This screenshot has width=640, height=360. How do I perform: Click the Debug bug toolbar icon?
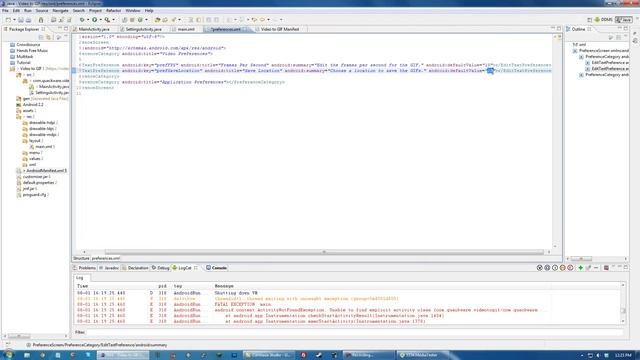pos(82,20)
